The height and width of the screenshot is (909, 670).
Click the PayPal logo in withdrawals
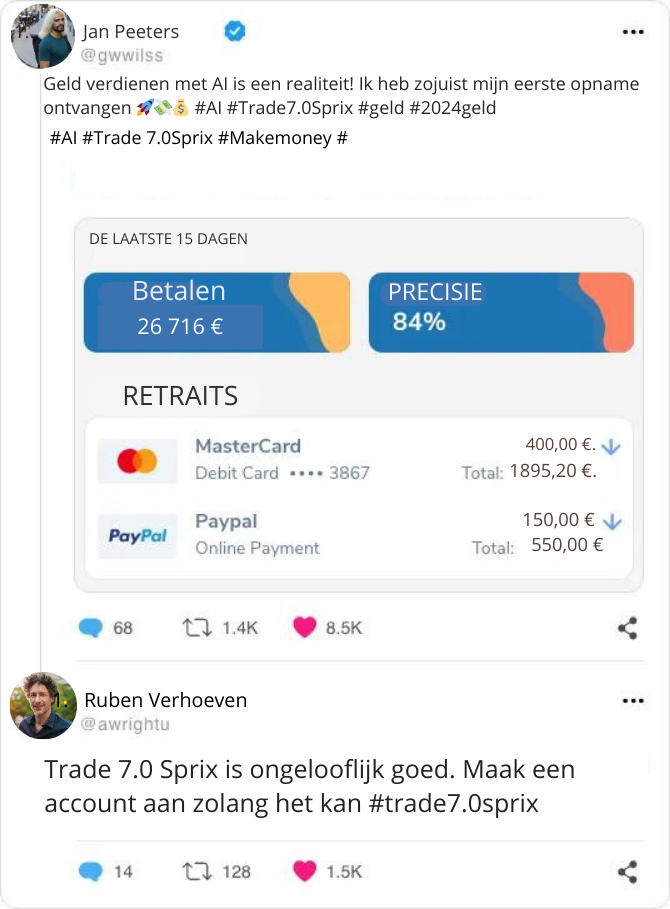137,536
